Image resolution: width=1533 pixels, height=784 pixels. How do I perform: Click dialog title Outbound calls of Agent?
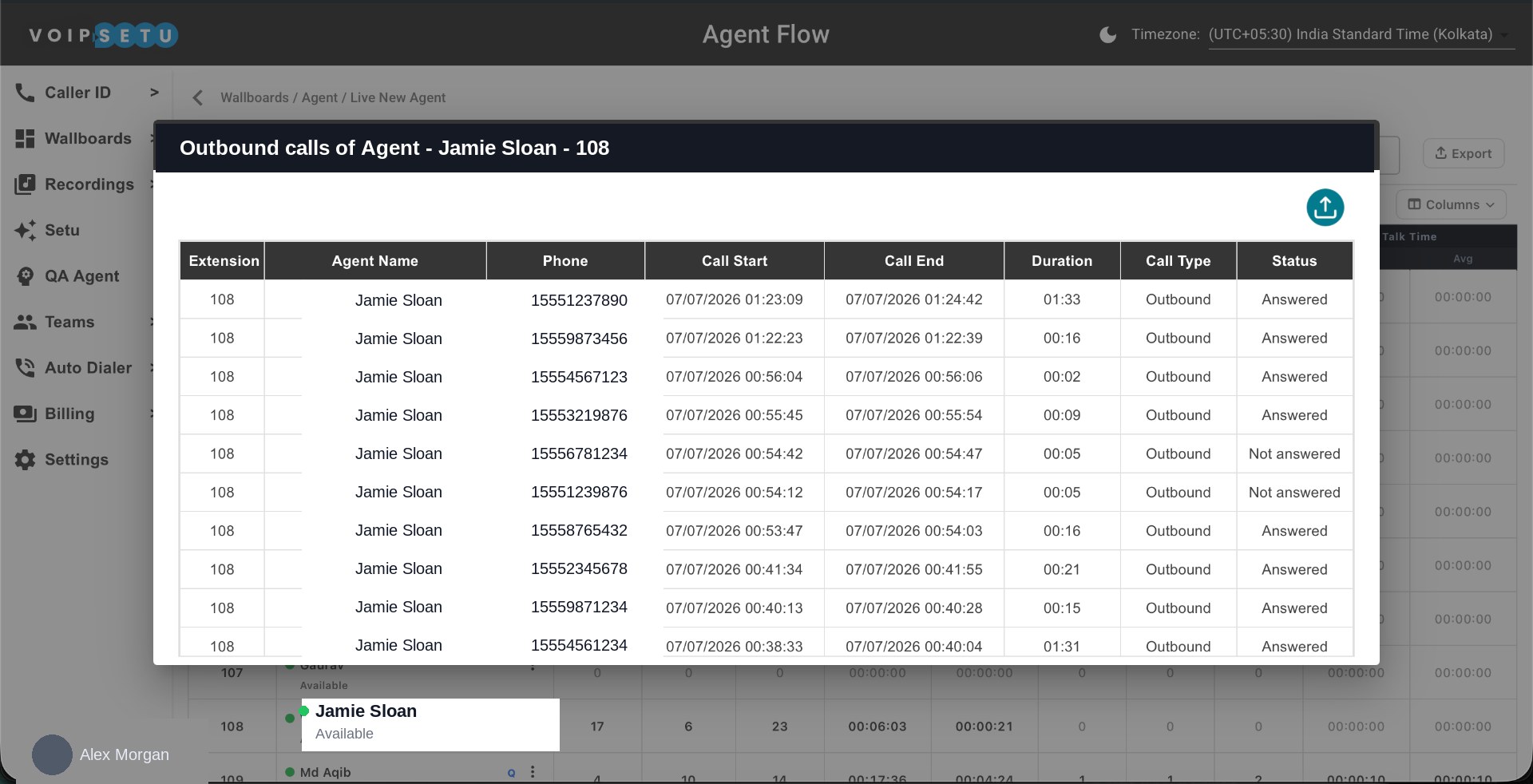click(x=394, y=148)
